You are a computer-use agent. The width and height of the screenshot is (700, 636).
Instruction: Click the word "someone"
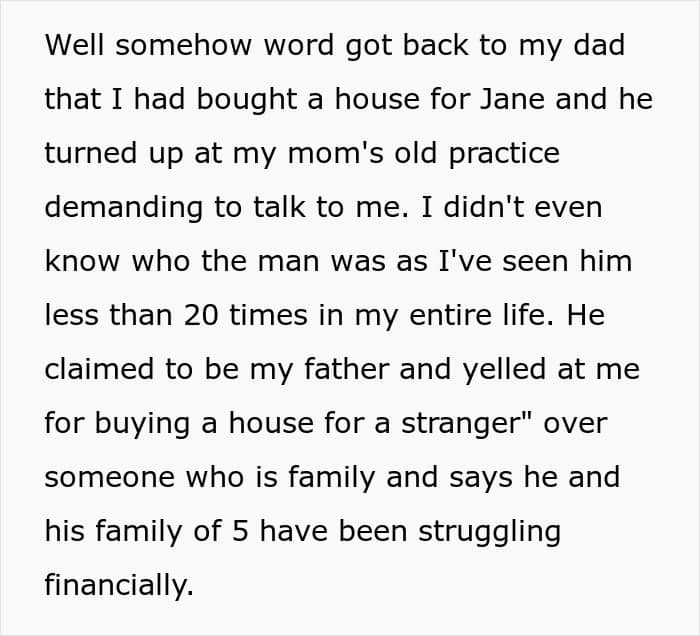pyautogui.click(x=109, y=477)
